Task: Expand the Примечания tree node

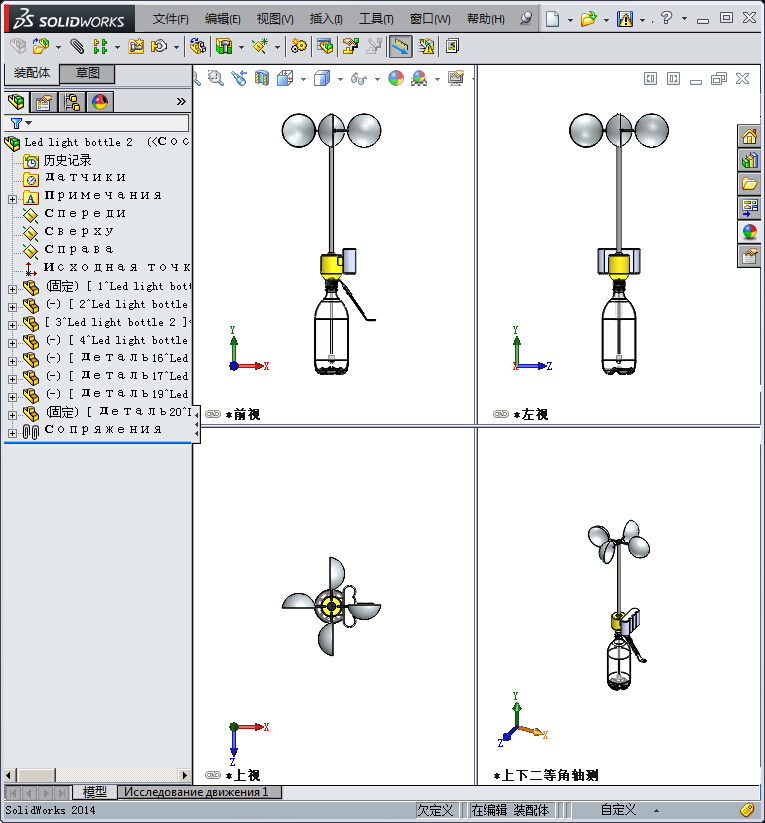Action: (12, 199)
